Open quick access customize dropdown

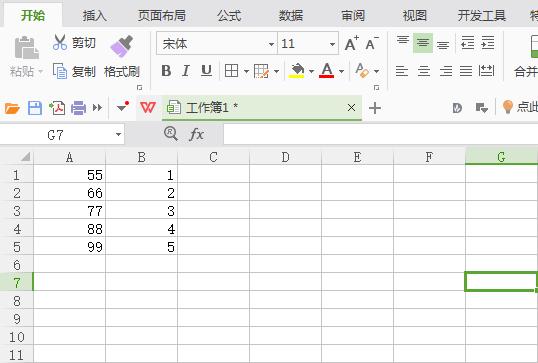point(122,107)
